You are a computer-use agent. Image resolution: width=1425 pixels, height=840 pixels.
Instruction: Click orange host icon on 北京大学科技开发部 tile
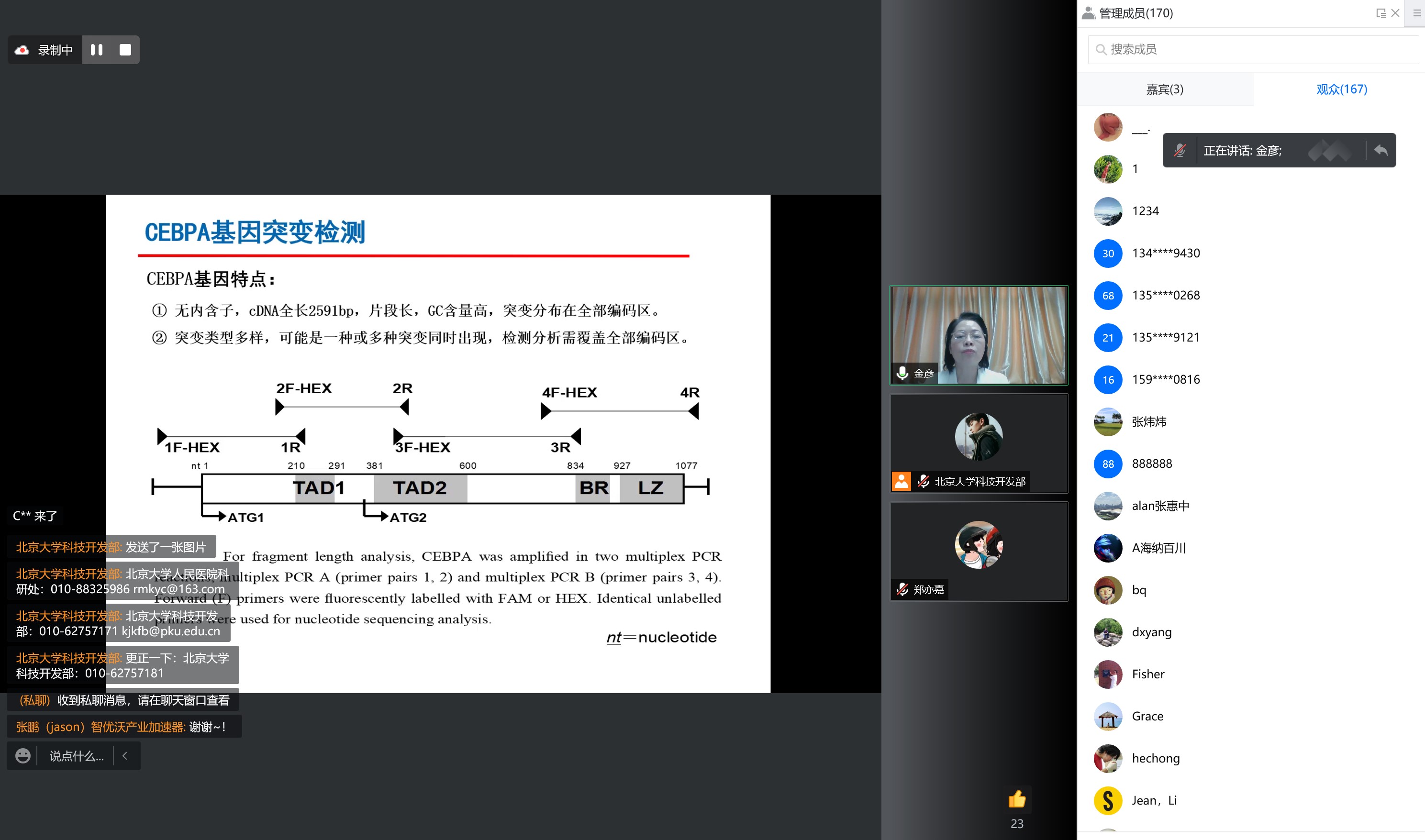click(x=902, y=481)
